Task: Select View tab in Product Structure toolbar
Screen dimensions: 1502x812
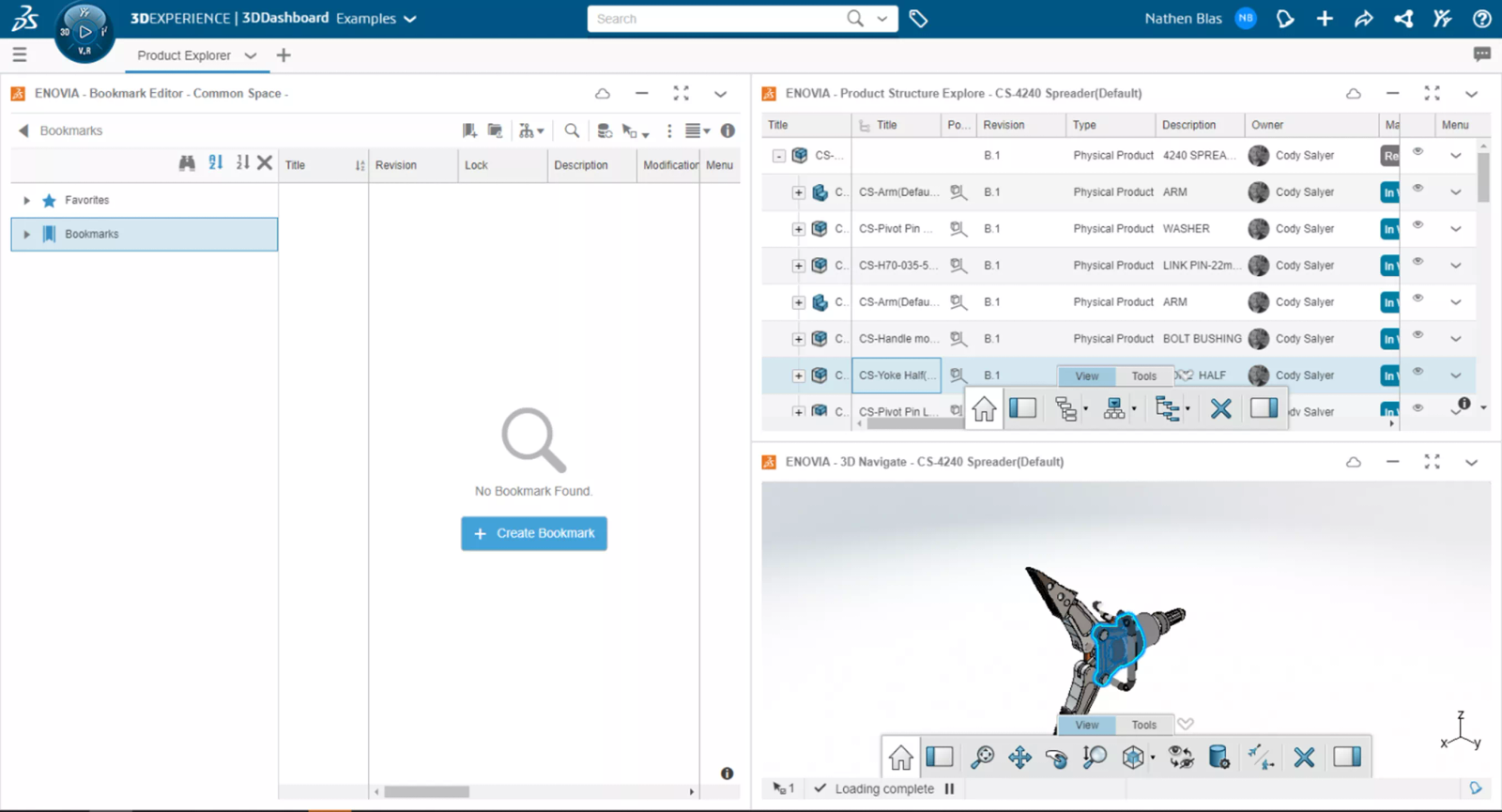Action: coord(1086,375)
